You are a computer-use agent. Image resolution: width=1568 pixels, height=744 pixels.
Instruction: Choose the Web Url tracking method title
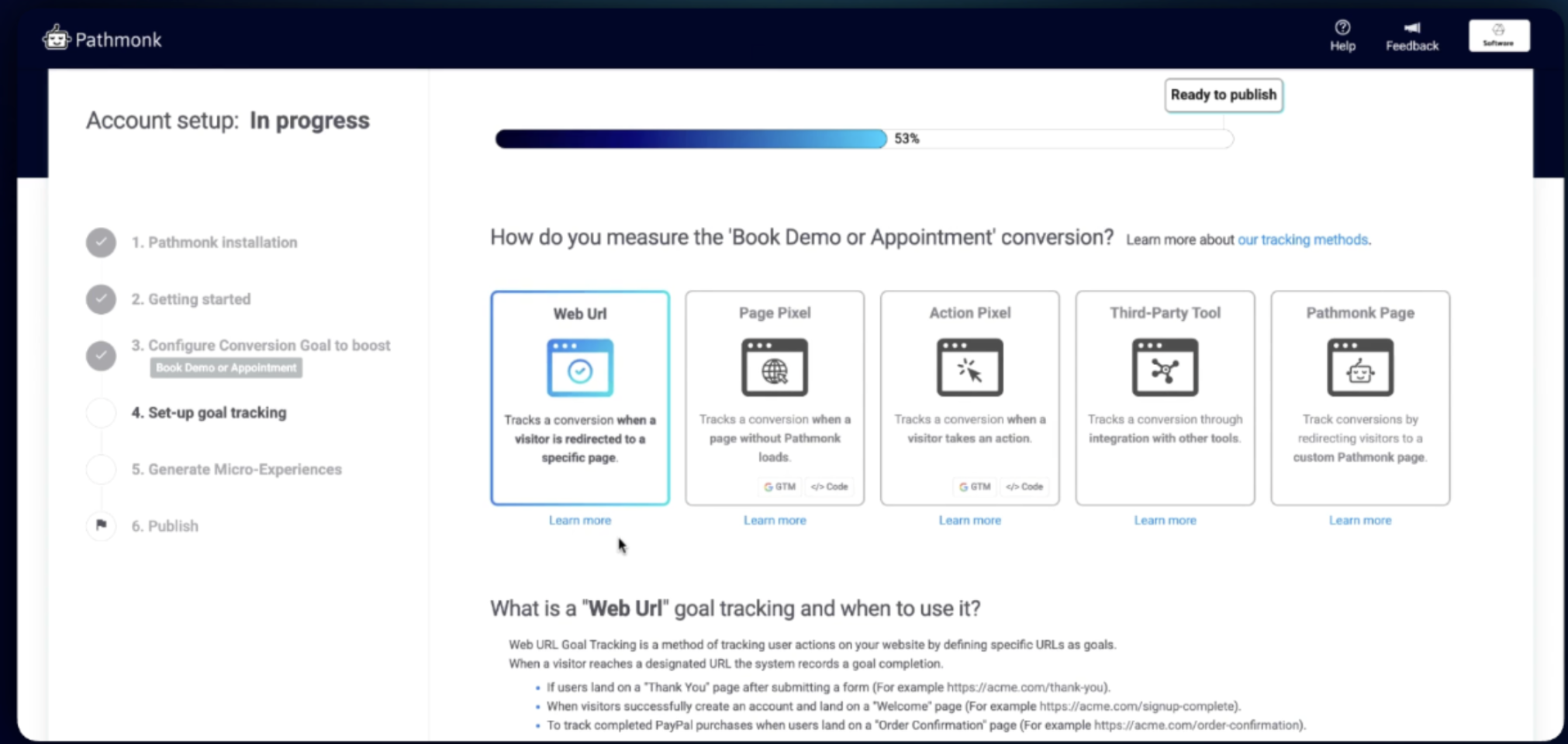click(x=580, y=314)
